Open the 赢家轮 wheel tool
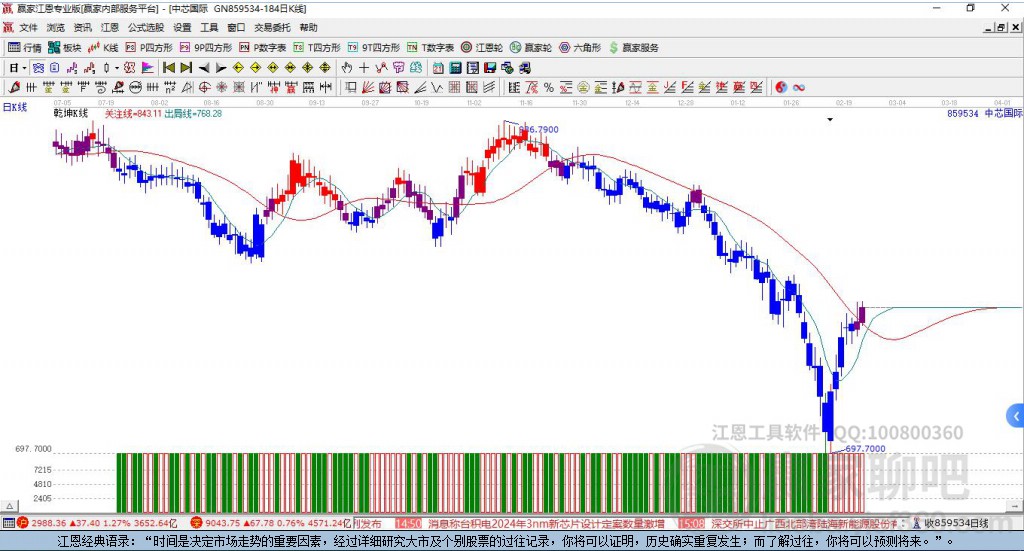 click(531, 48)
